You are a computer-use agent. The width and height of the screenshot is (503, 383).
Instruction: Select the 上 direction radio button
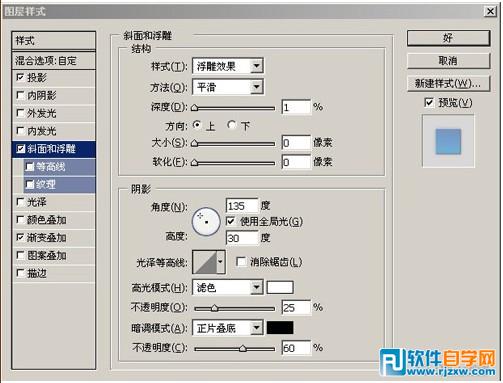(197, 125)
